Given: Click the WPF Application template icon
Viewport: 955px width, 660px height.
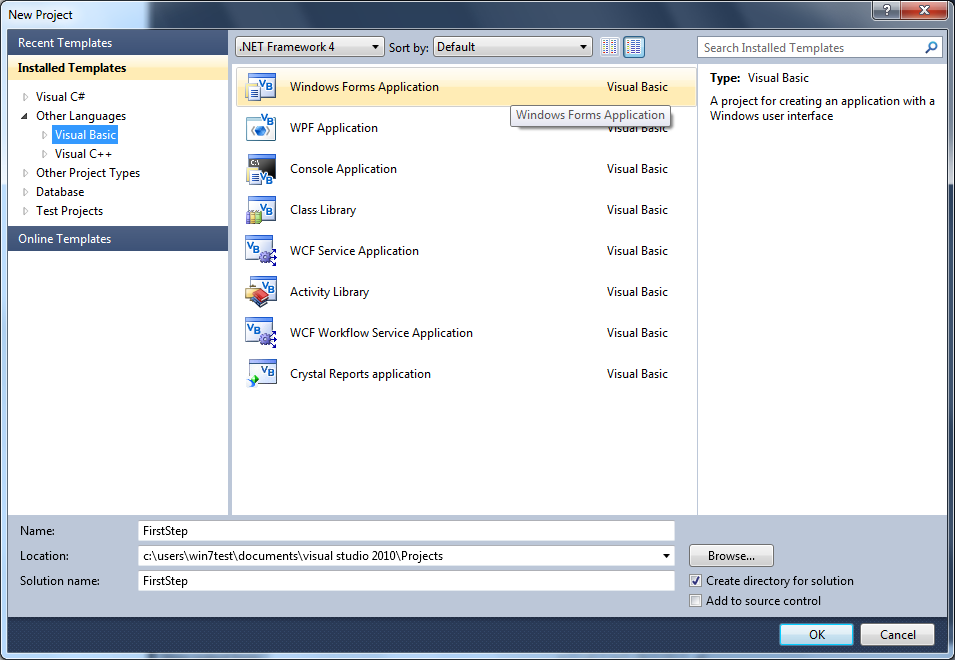Looking at the screenshot, I should coord(261,128).
